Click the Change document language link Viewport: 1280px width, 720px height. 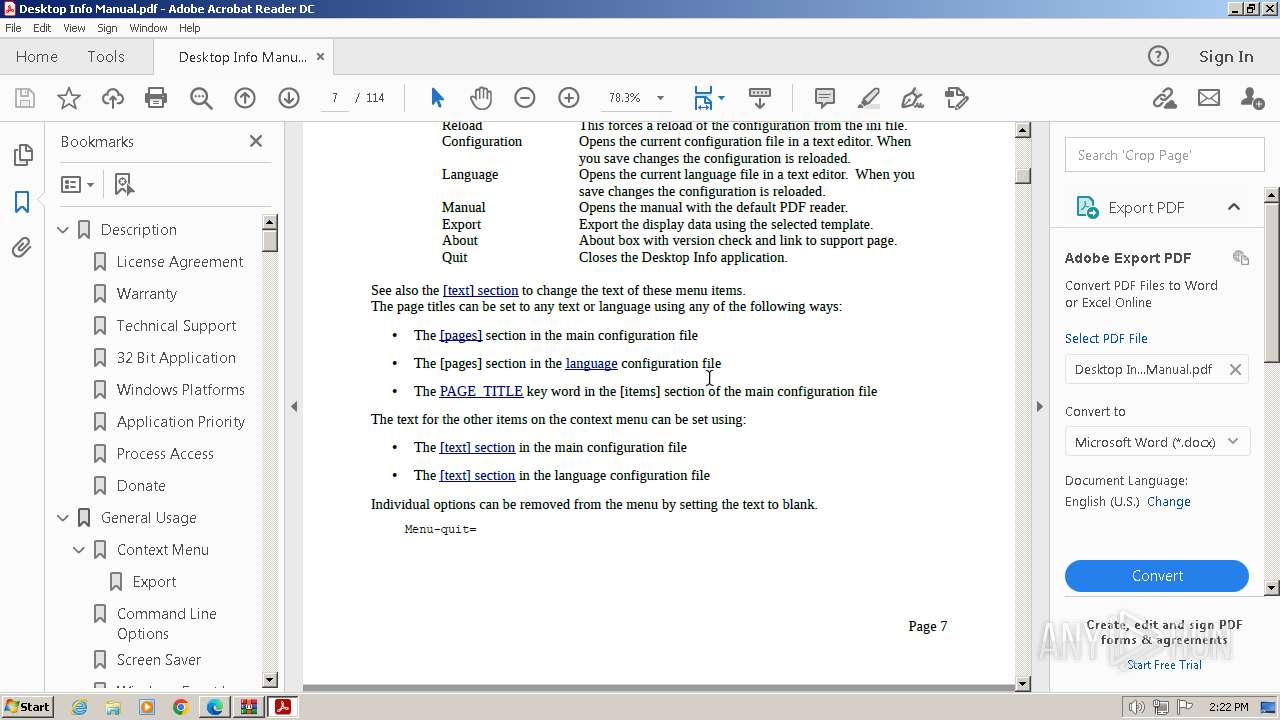[1169, 501]
